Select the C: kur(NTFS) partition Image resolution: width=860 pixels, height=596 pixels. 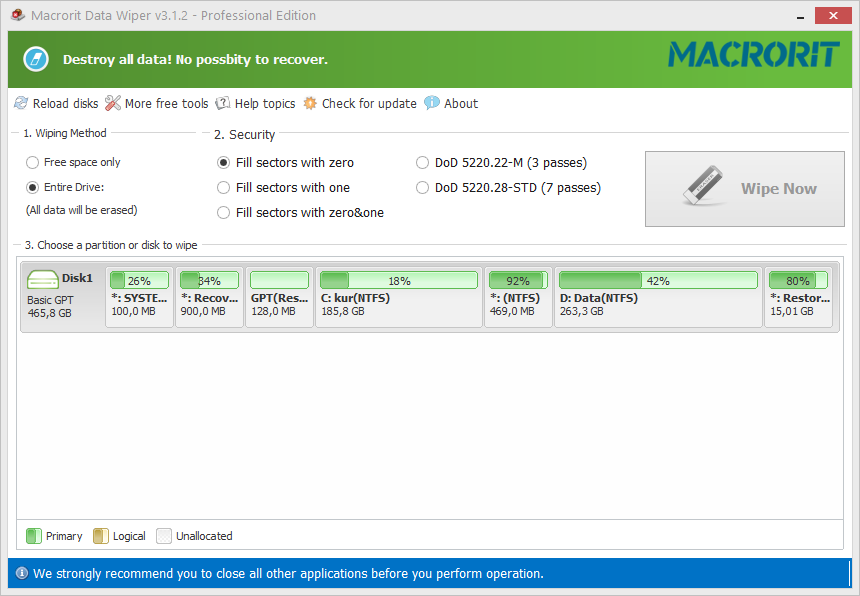click(x=399, y=297)
